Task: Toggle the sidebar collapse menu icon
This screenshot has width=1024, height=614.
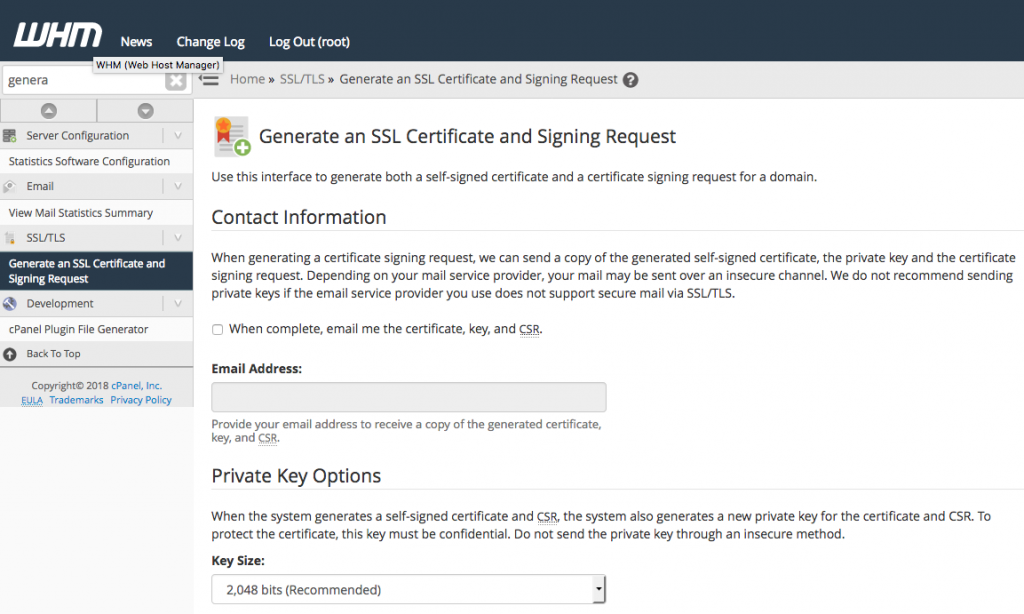Action: click(208, 80)
